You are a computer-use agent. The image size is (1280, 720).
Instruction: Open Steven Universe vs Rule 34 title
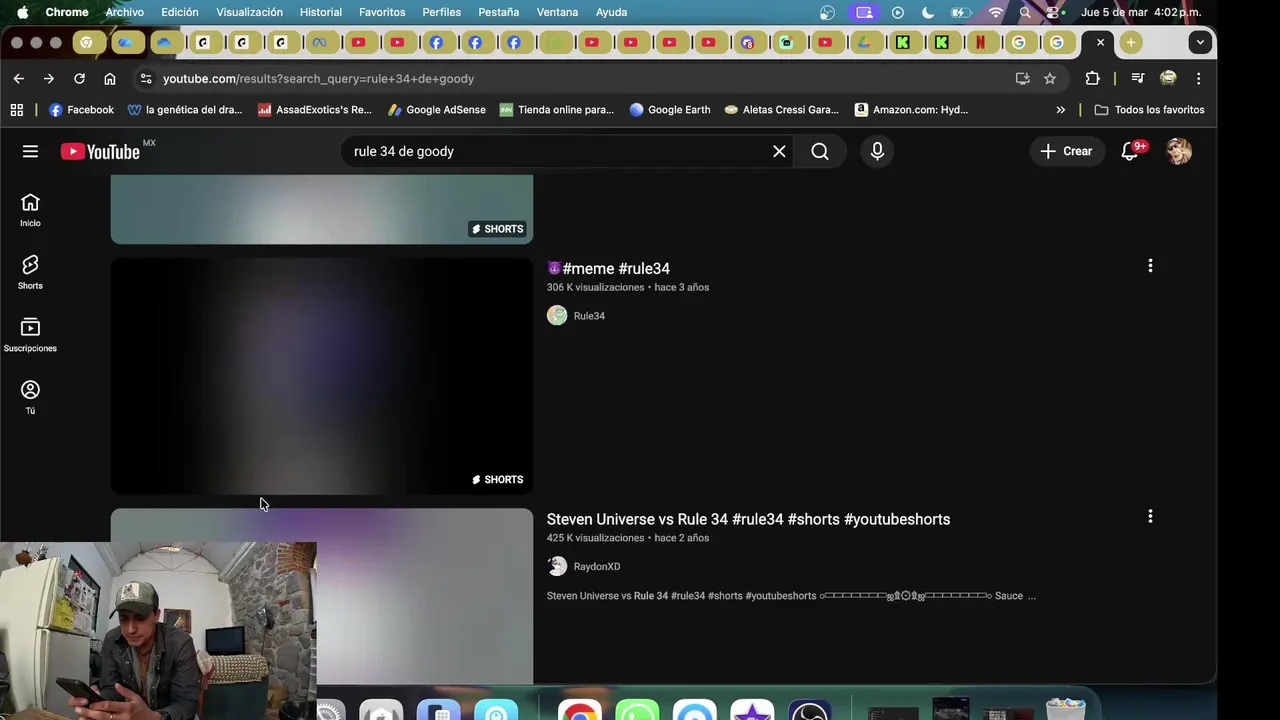pos(748,519)
